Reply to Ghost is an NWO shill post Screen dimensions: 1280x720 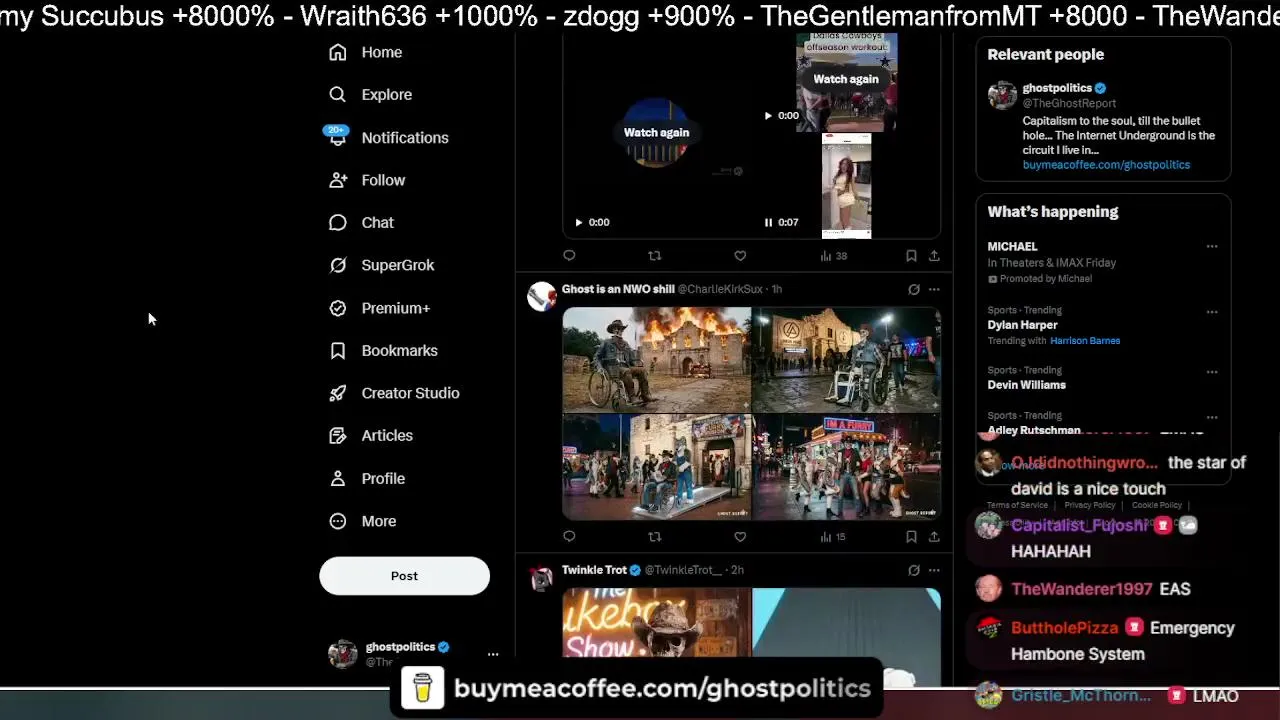point(569,537)
